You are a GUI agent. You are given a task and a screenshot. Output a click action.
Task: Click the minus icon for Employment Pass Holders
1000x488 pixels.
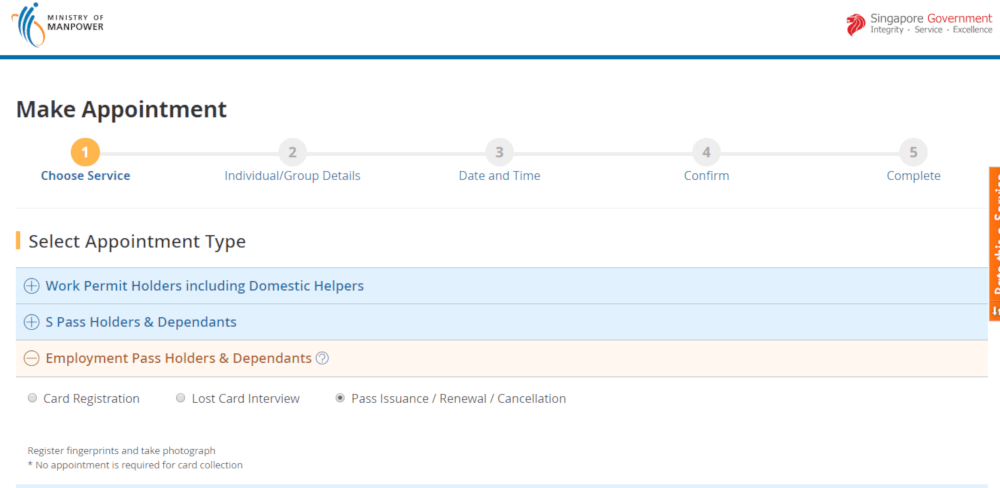pos(32,358)
